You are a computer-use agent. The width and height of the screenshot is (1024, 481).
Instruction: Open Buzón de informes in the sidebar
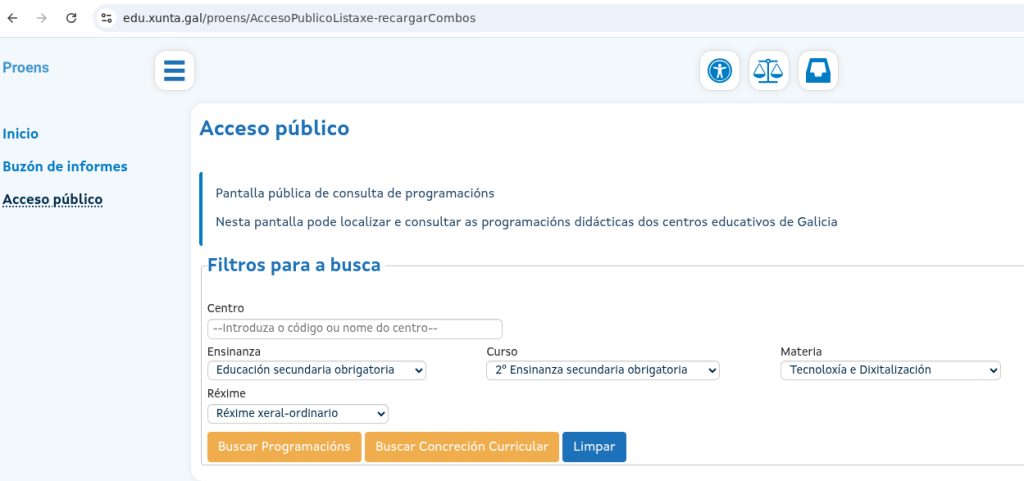[x=65, y=166]
